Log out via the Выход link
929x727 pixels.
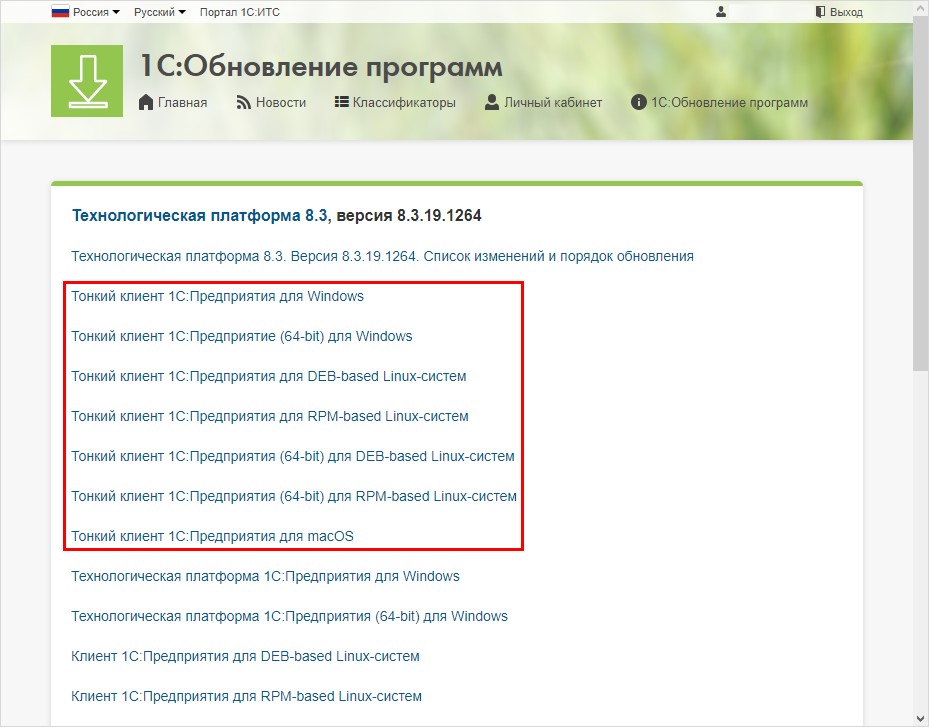(846, 12)
